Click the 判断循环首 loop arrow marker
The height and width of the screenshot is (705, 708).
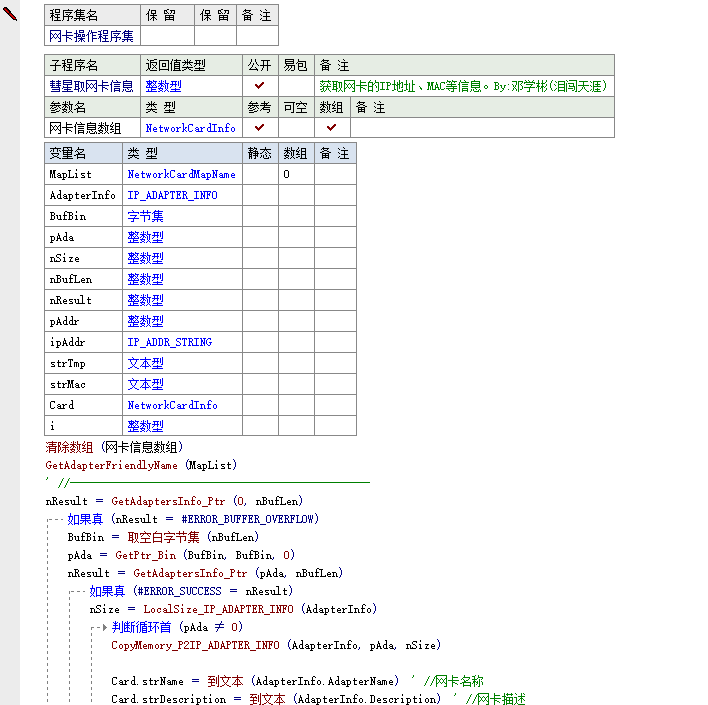102,628
